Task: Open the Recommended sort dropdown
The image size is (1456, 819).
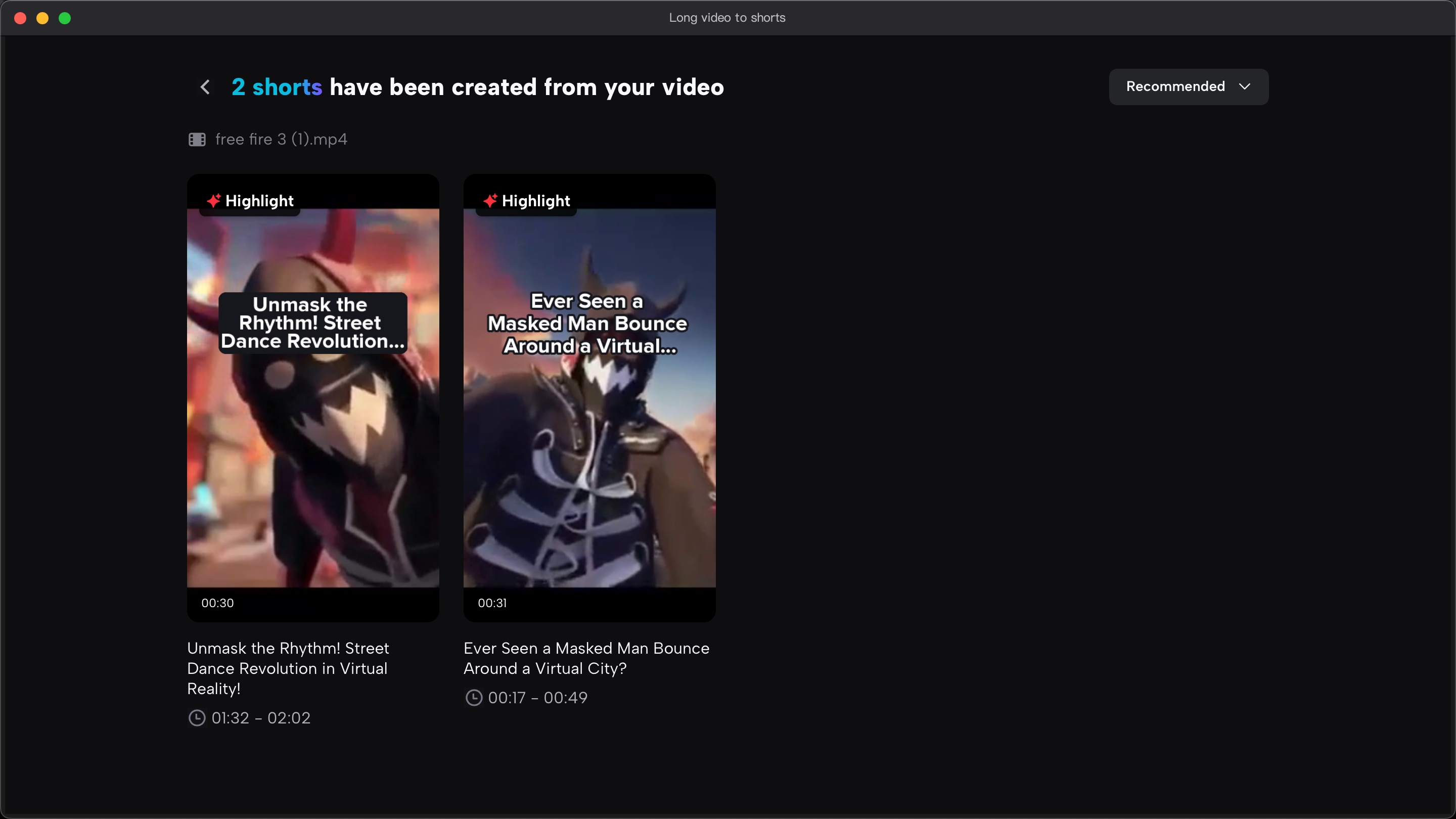Action: pyautogui.click(x=1188, y=86)
